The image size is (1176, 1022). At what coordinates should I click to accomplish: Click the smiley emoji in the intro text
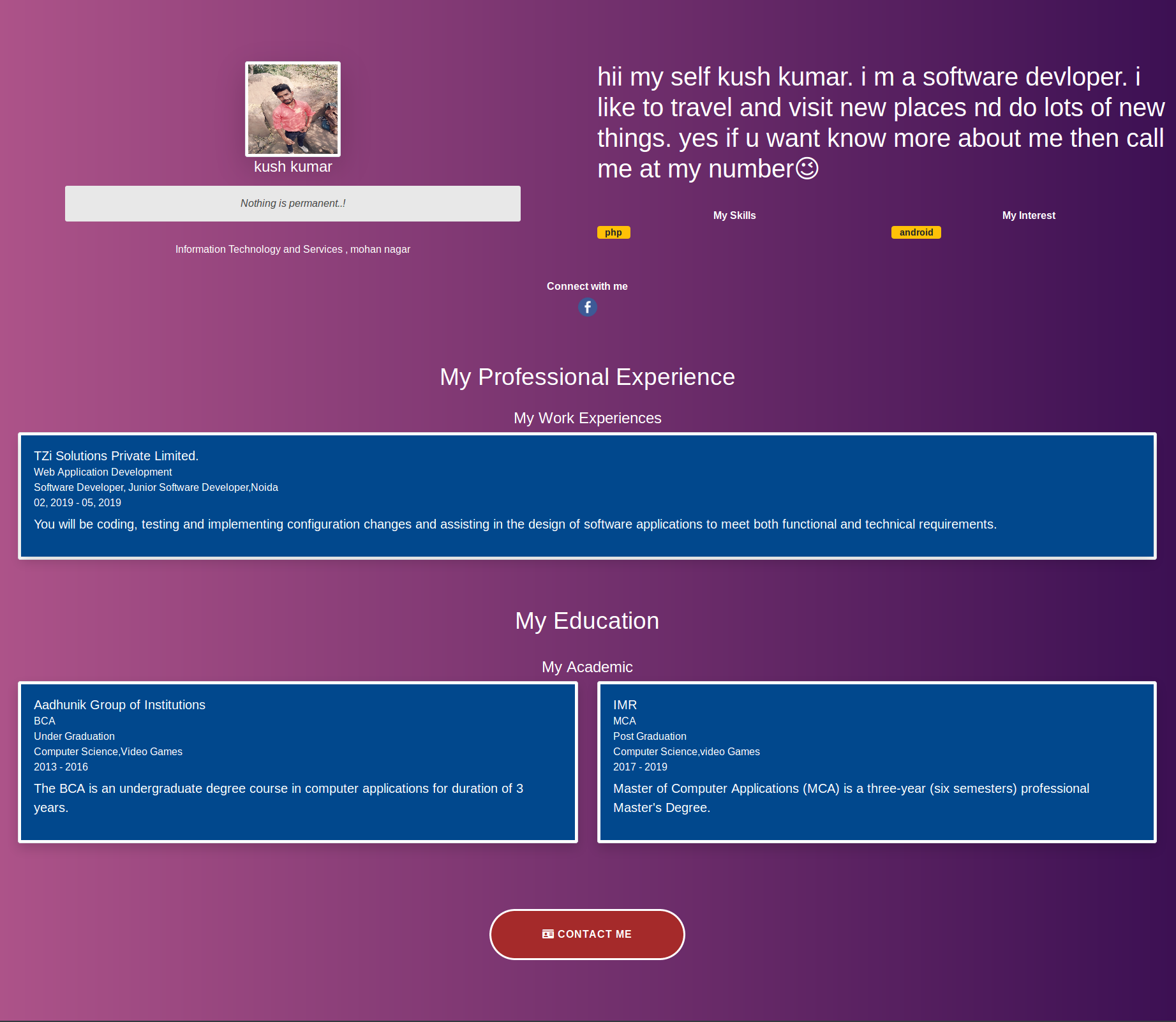point(806,169)
